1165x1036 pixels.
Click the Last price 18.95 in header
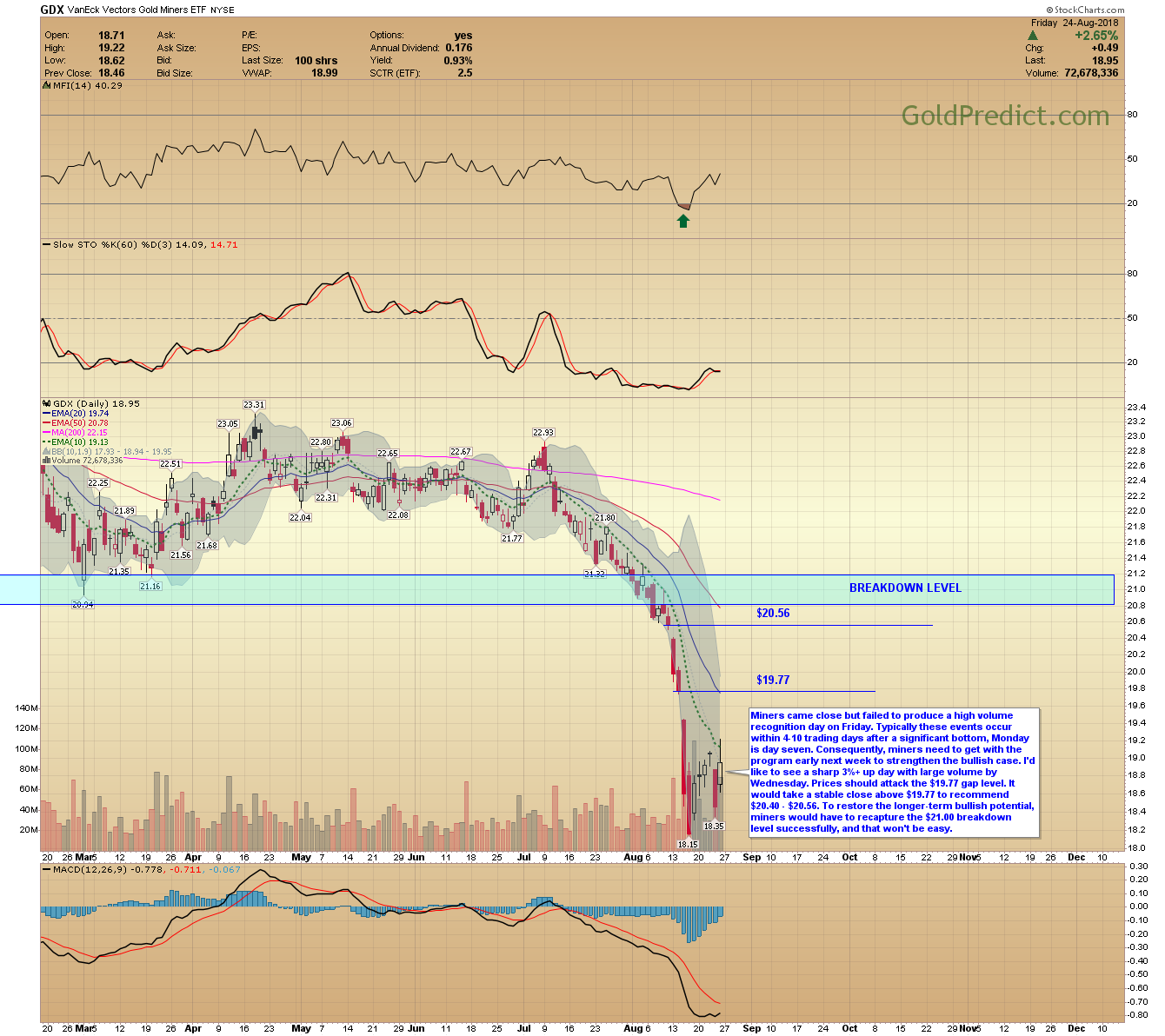(1106, 61)
